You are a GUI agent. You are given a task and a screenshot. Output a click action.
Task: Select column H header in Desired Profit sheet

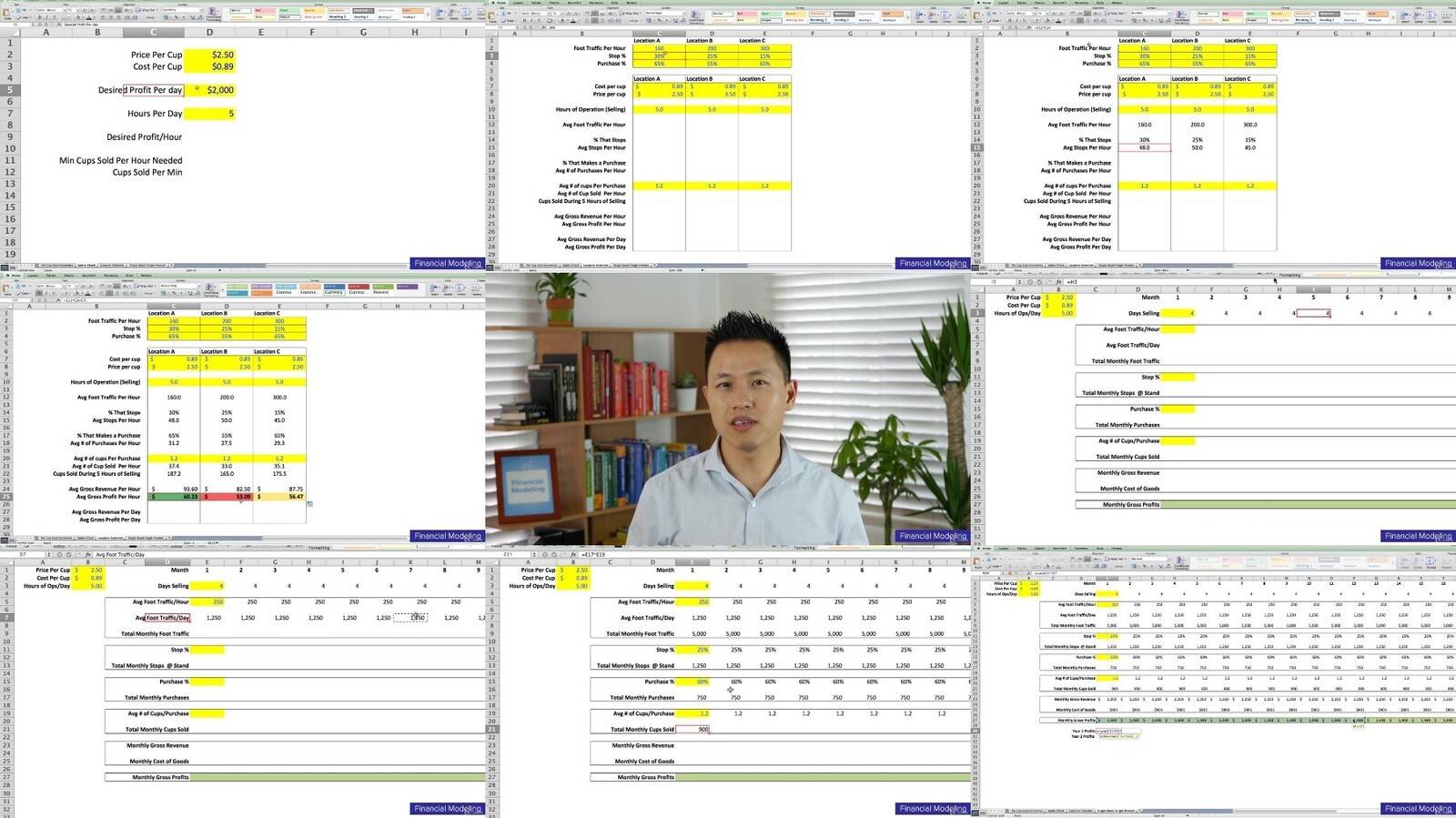(415, 32)
